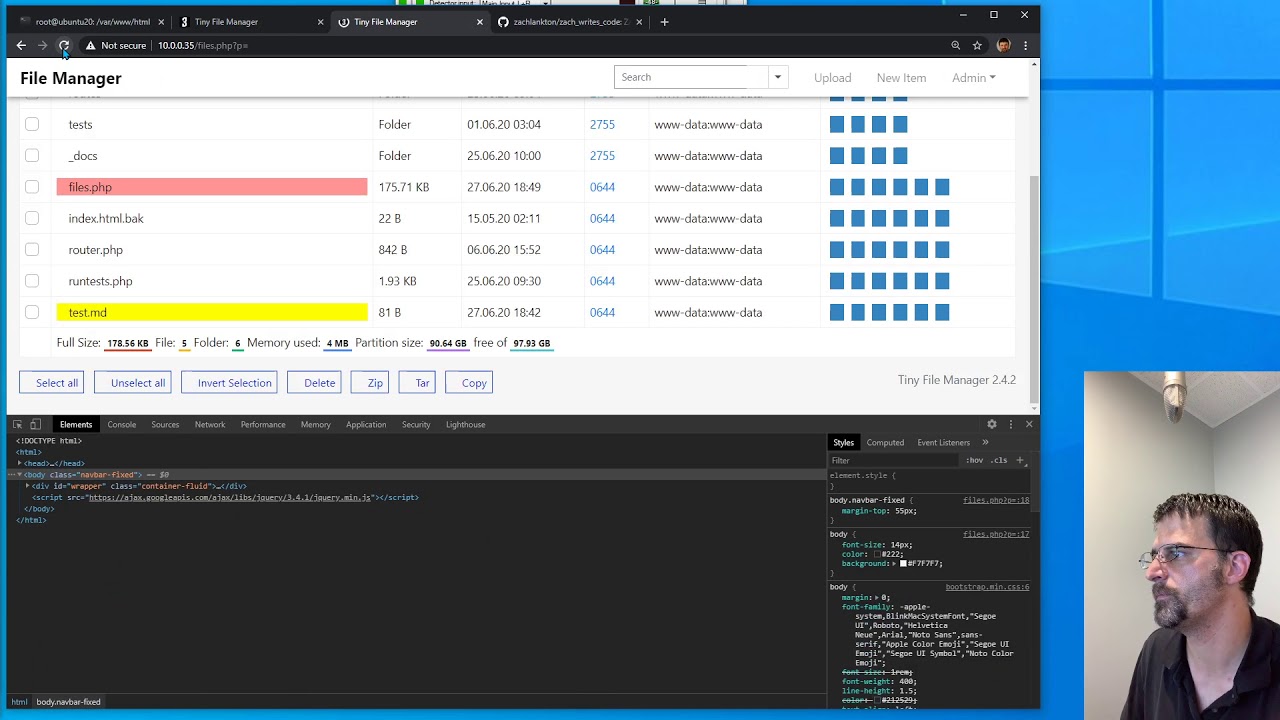Viewport: 1280px width, 720px height.
Task: Switch to the Lighthouse tab
Action: pyautogui.click(x=465, y=424)
